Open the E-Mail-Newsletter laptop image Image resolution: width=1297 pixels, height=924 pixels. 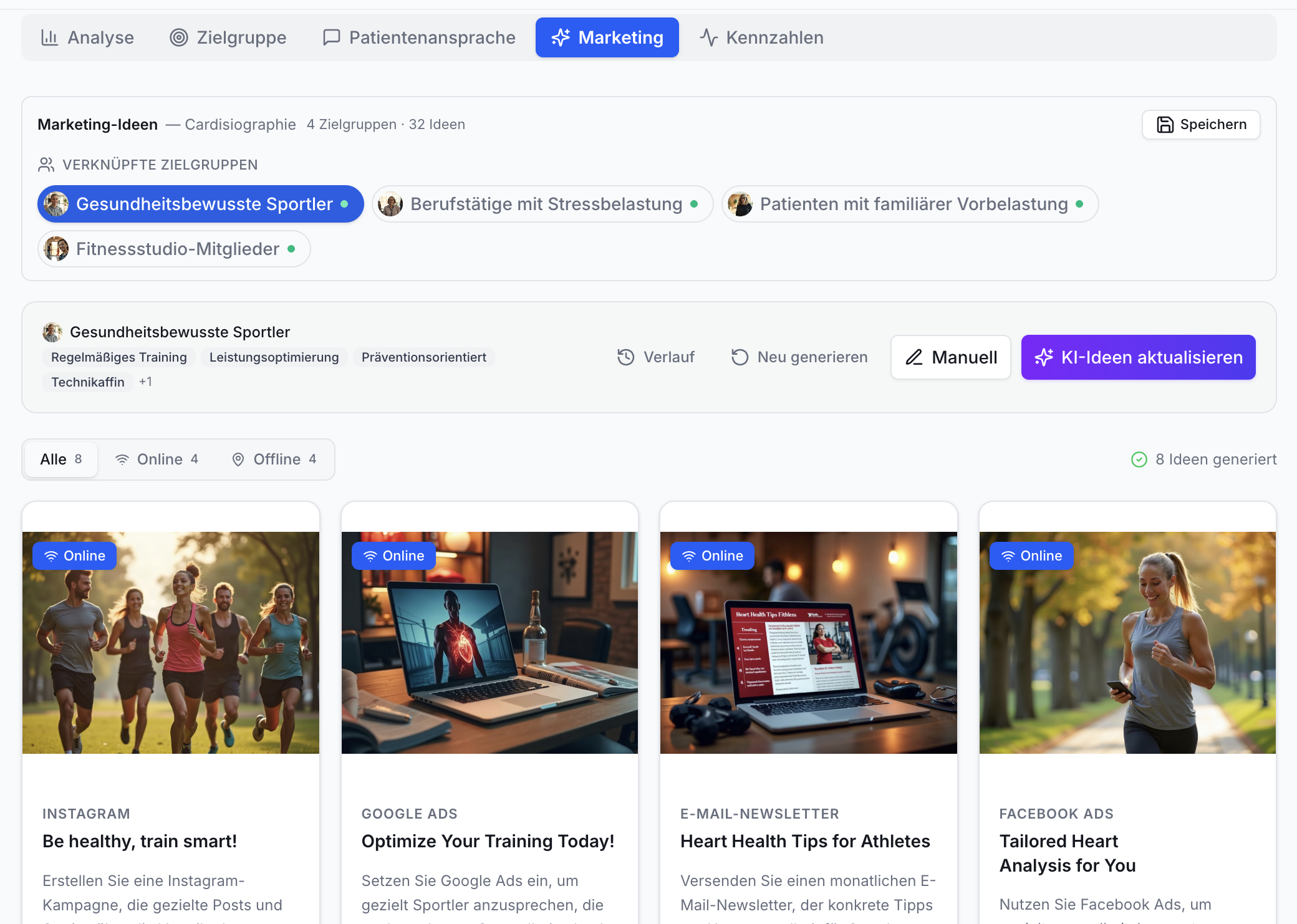[x=809, y=643]
